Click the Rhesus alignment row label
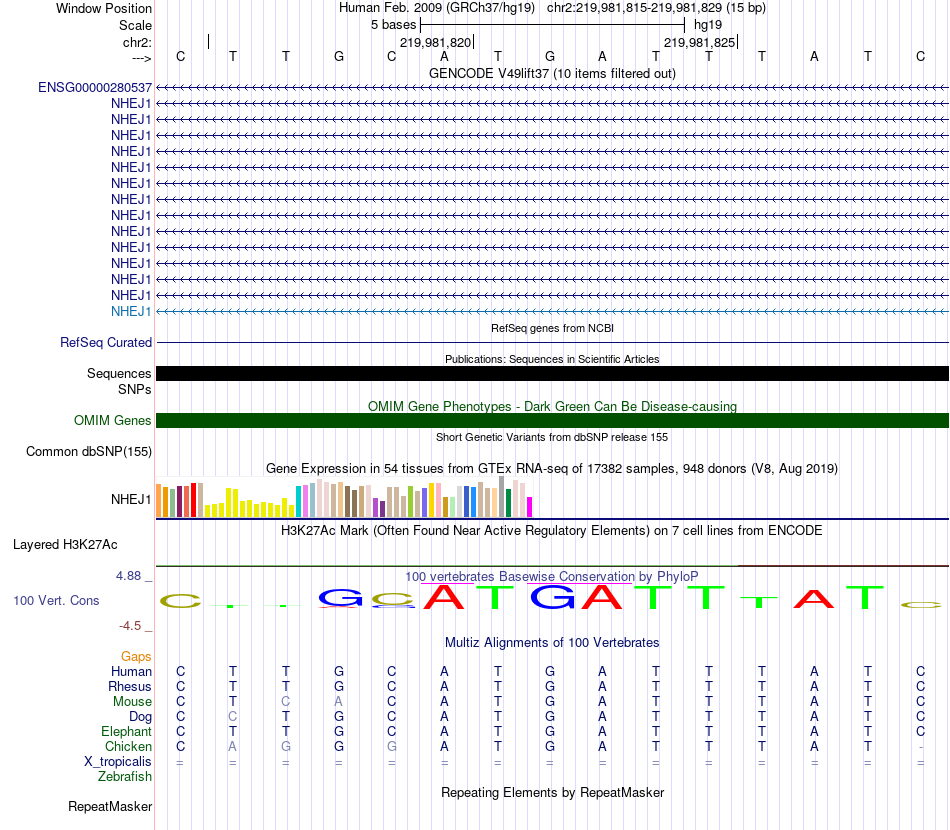Screen dimensions: 950x830 pyautogui.click(x=130, y=686)
